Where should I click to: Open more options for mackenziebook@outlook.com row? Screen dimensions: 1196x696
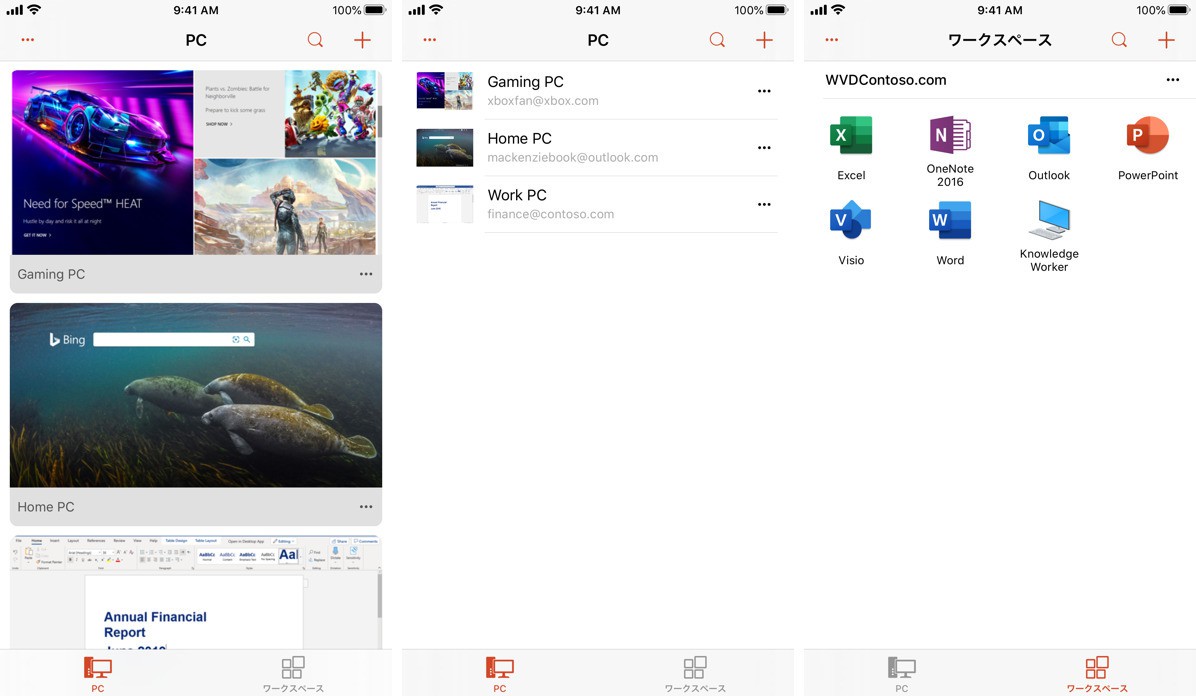(x=764, y=148)
